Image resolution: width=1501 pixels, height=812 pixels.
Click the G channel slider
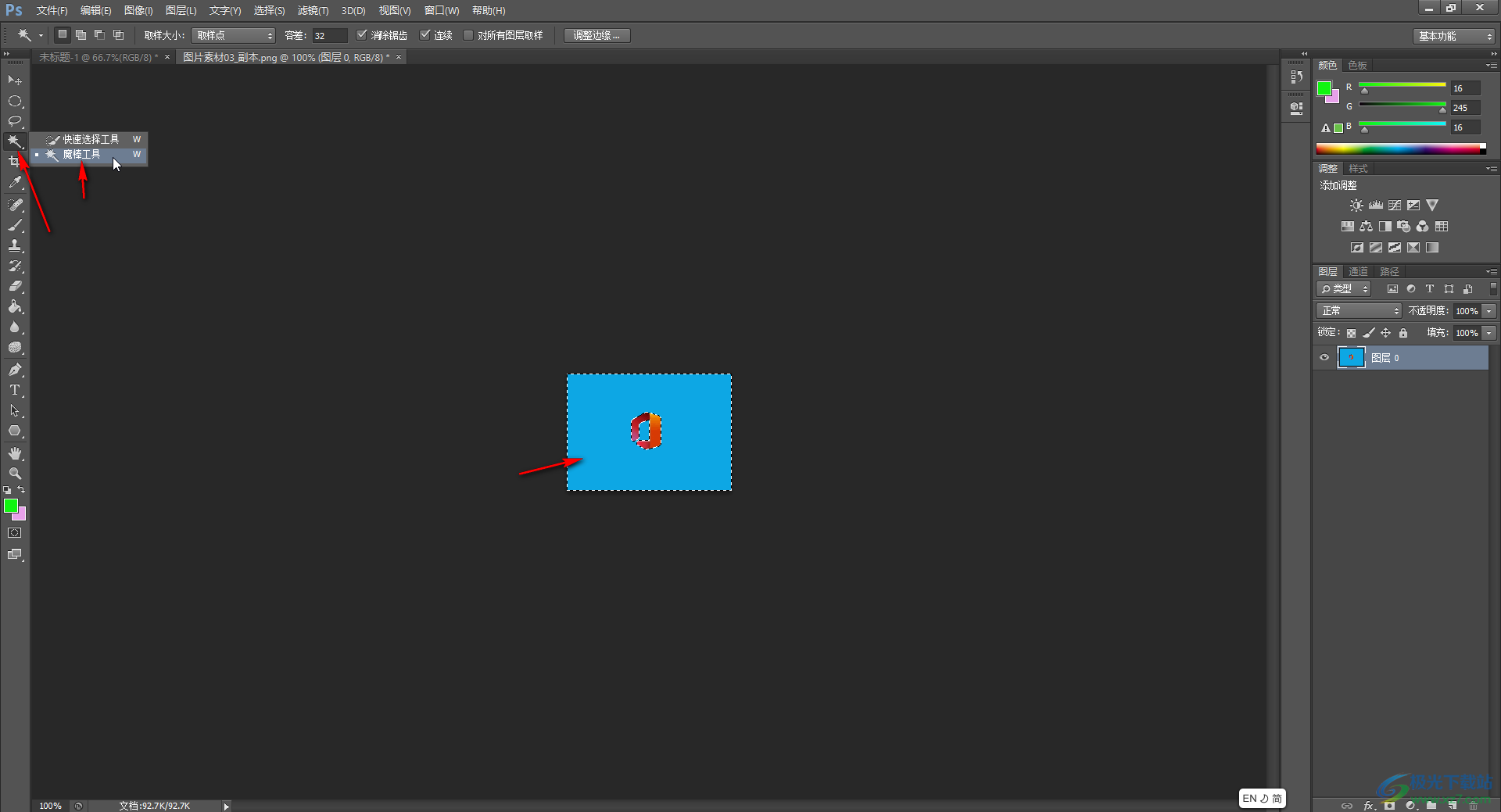(1402, 106)
